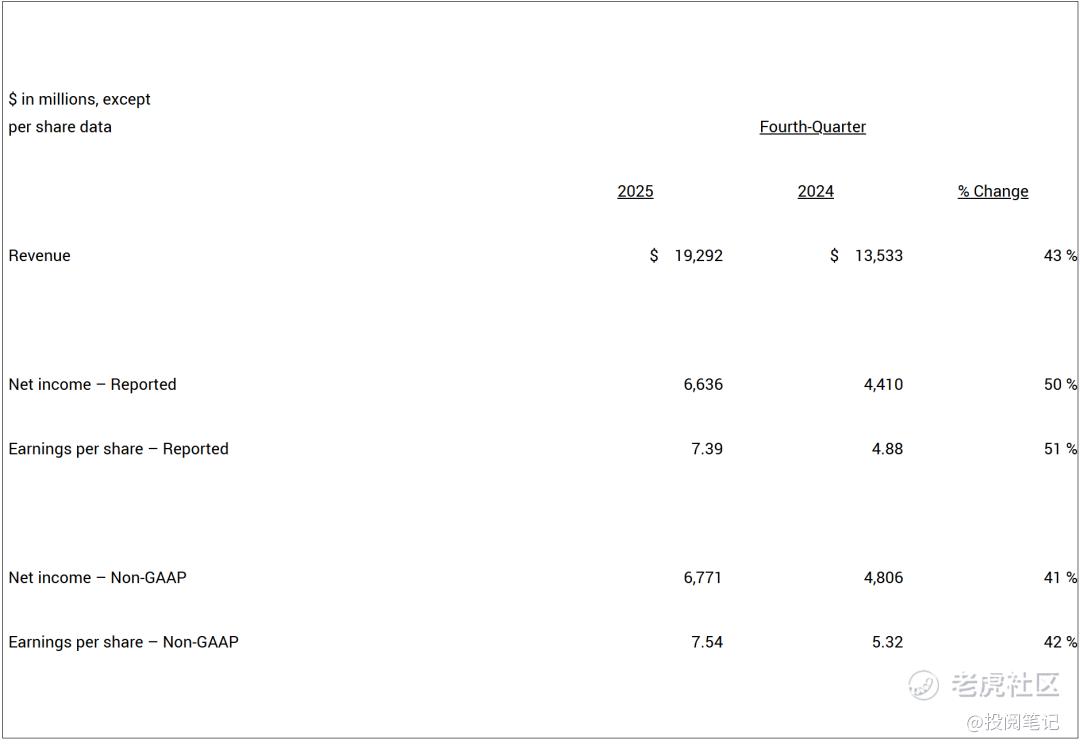Screen dimensions: 1080x747
Task: Click the 43 % revenue change cell
Action: 1060,255
